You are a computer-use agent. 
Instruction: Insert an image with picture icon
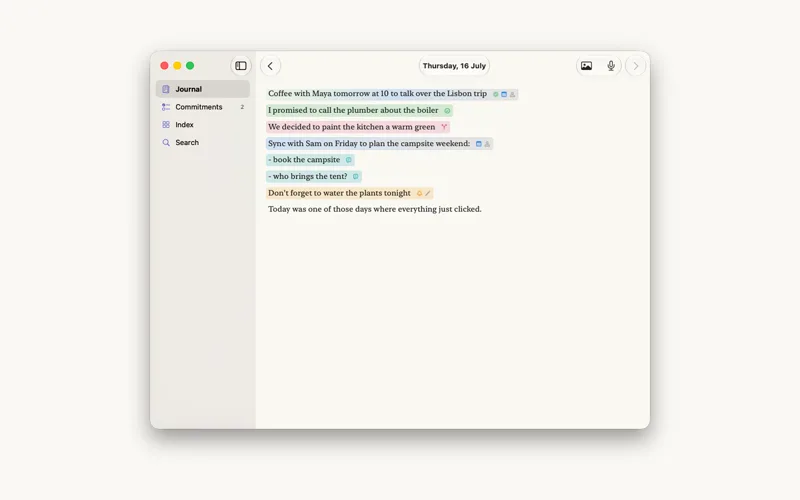587,66
